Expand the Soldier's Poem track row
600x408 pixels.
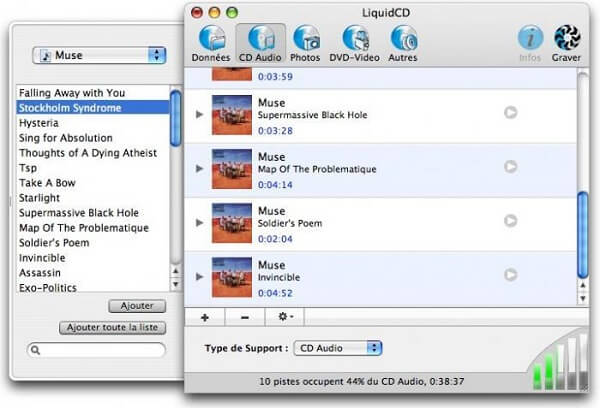(x=199, y=222)
